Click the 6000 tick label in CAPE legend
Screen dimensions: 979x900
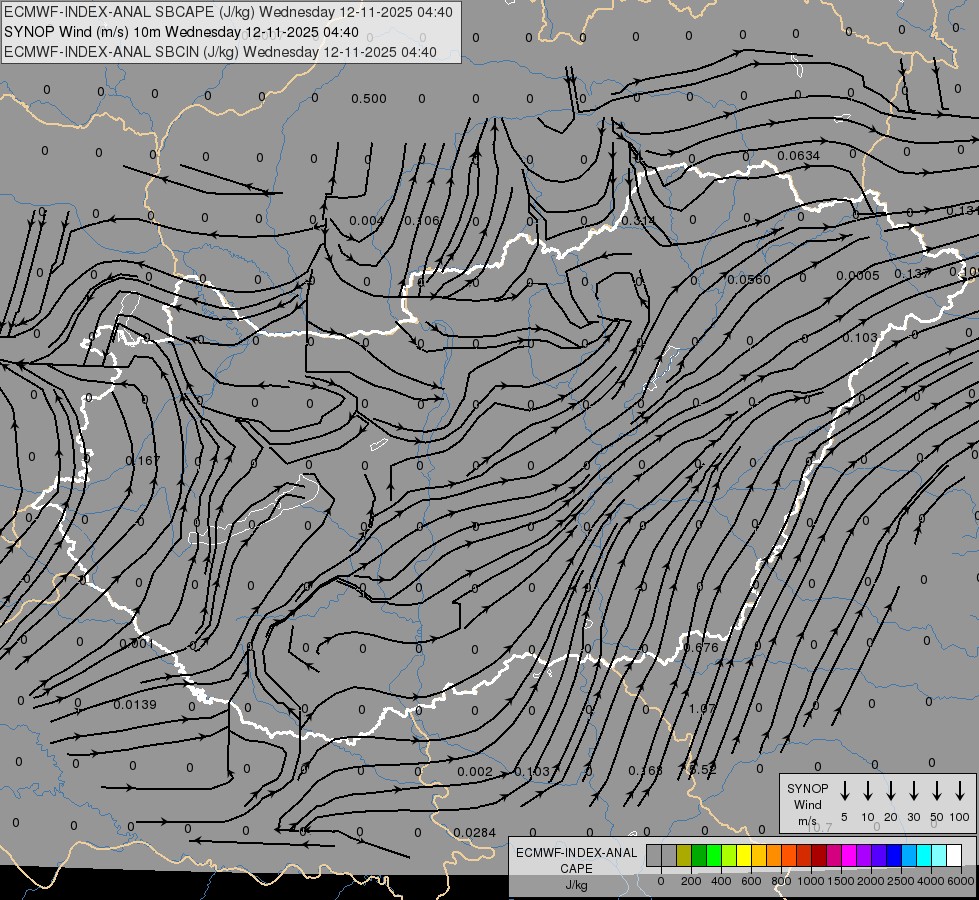961,881
